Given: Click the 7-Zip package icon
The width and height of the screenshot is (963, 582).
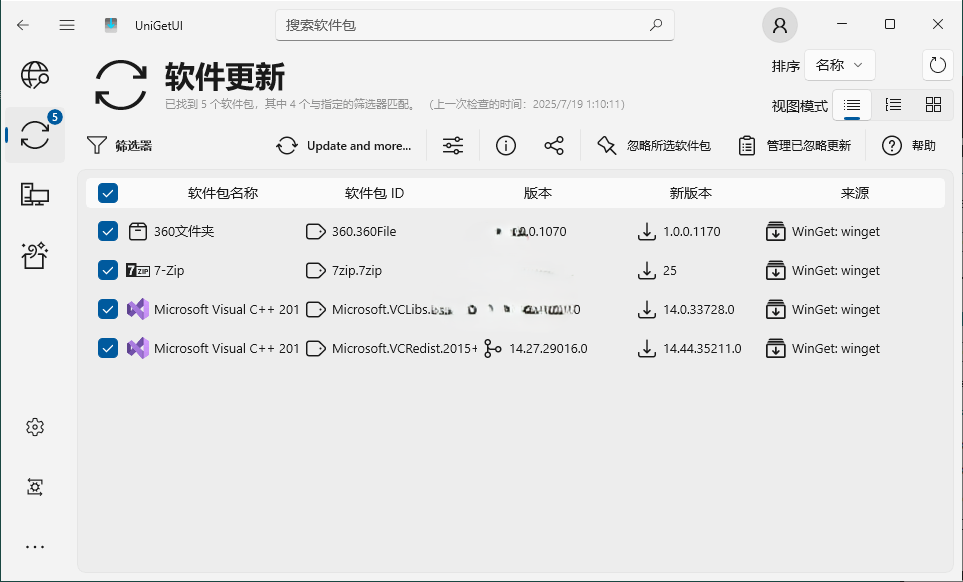Looking at the screenshot, I should pos(138,270).
